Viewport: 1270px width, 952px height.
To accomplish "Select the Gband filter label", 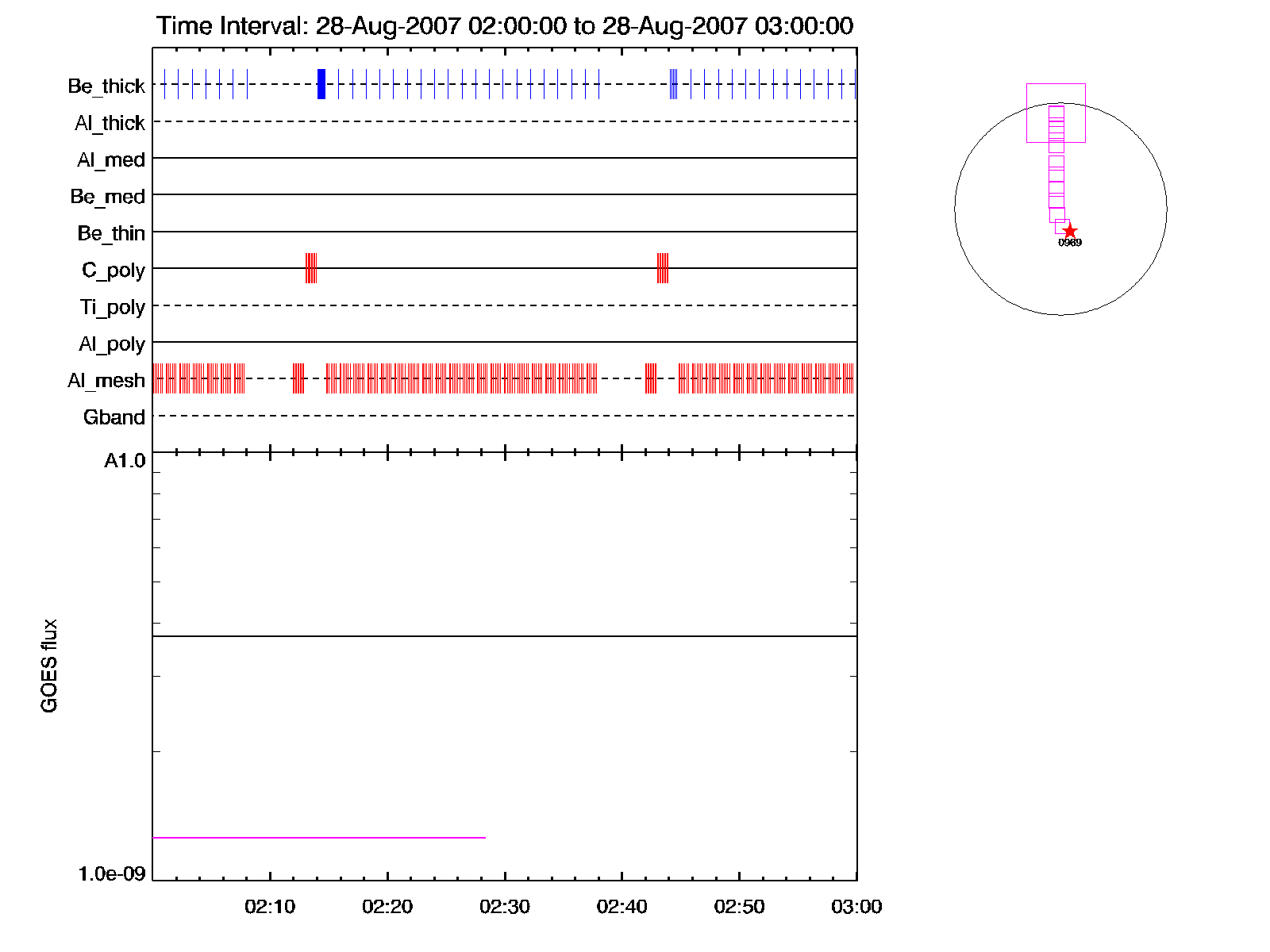I will pyautogui.click(x=114, y=417).
